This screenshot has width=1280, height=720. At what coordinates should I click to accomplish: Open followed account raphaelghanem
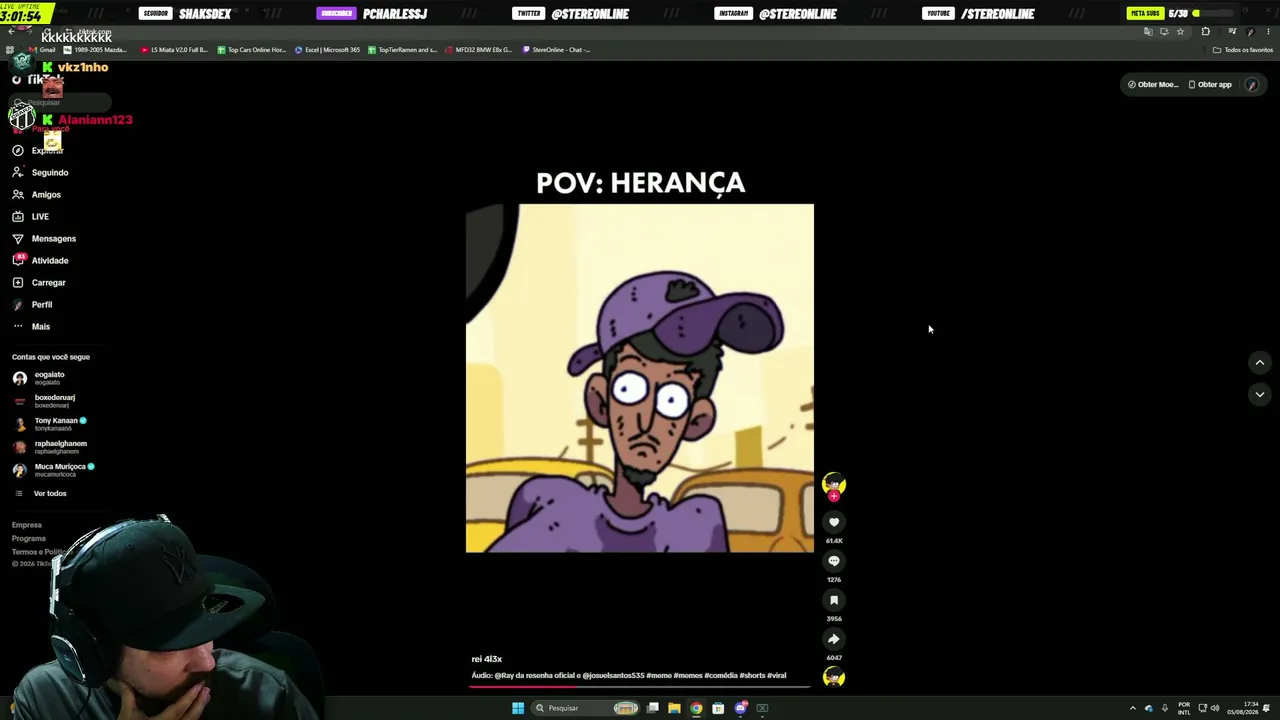50,447
